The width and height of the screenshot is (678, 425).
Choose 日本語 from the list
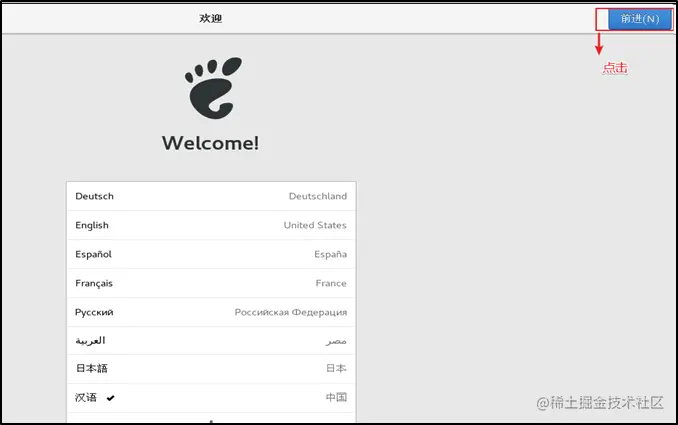[x=211, y=369]
